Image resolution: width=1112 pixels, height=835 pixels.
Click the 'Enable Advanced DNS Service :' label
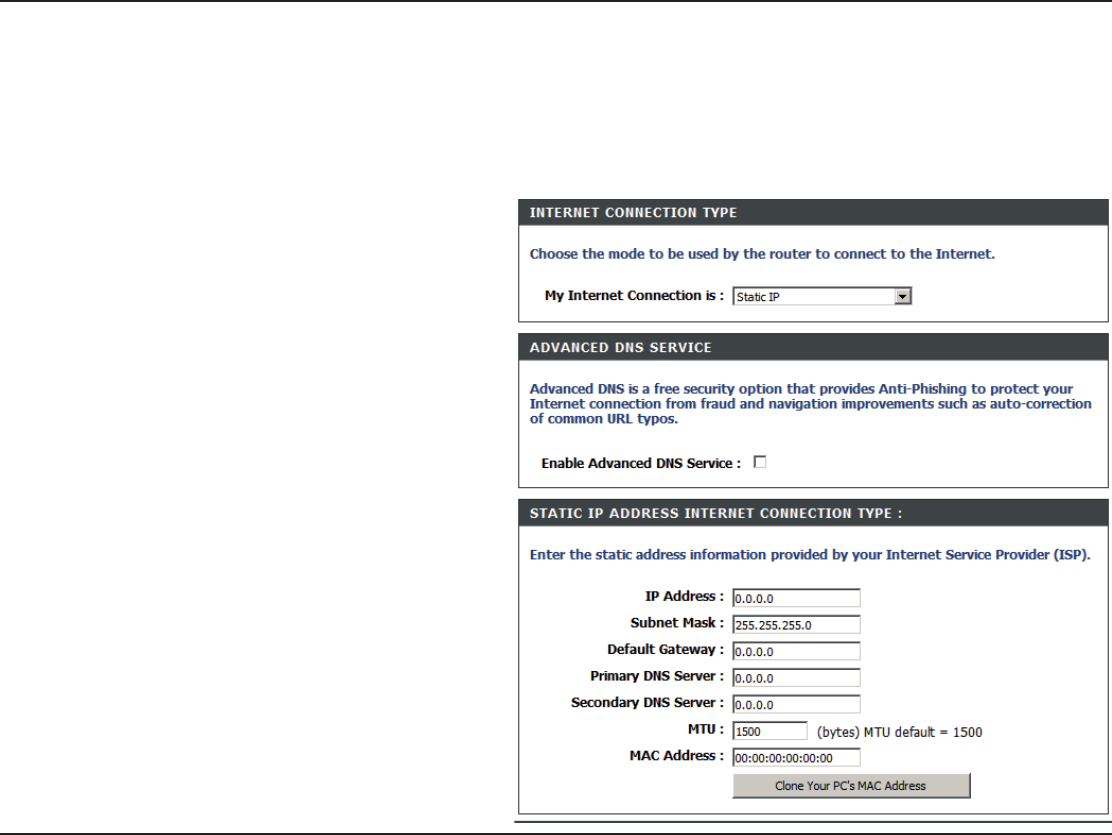(x=641, y=463)
